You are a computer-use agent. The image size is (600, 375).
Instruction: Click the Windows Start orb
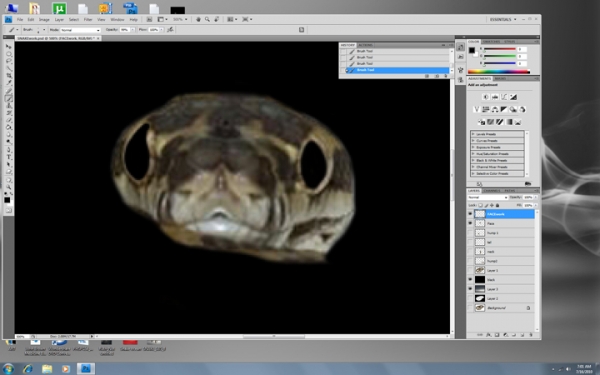8,368
